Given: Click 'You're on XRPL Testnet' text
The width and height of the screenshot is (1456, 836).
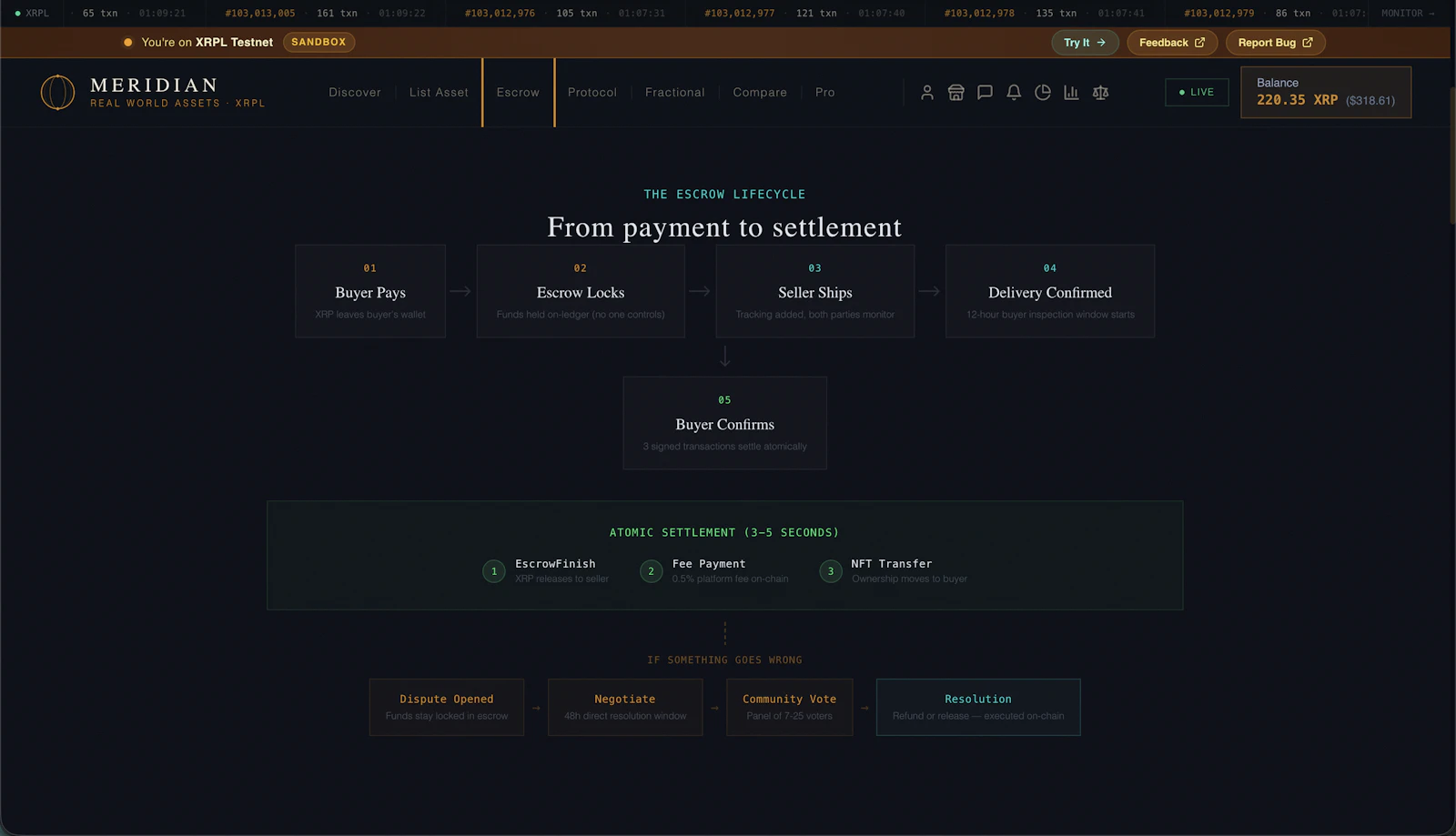Looking at the screenshot, I should coord(207,43).
